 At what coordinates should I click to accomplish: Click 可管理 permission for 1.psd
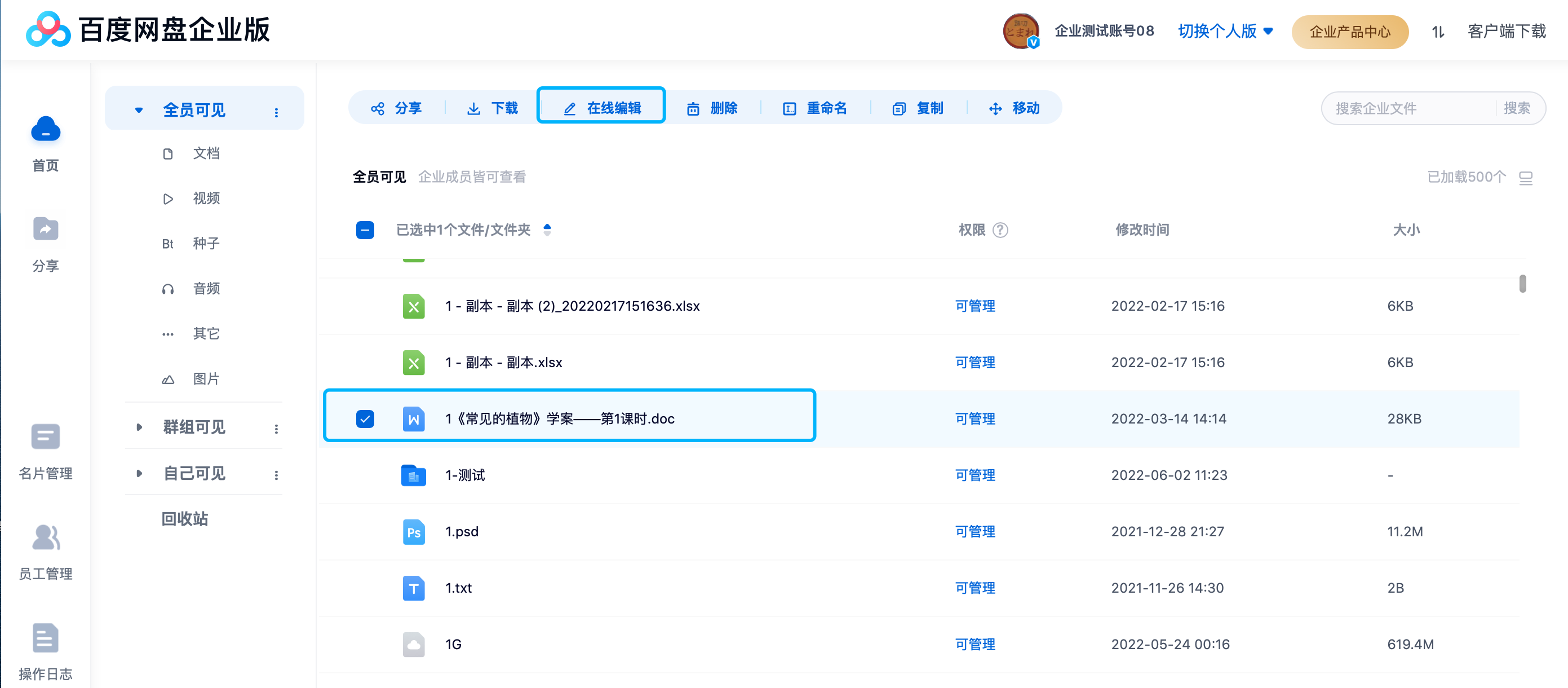[x=975, y=532]
